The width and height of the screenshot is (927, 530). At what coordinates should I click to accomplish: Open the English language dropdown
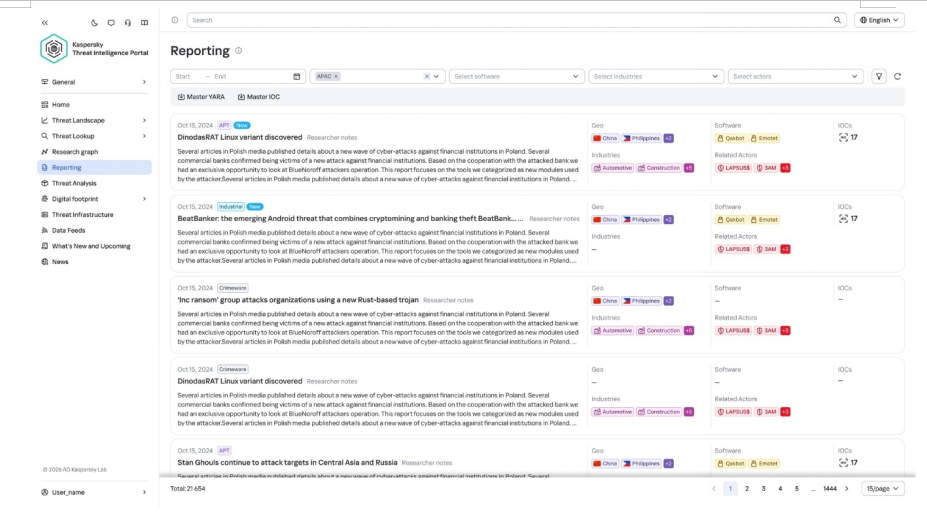point(879,20)
